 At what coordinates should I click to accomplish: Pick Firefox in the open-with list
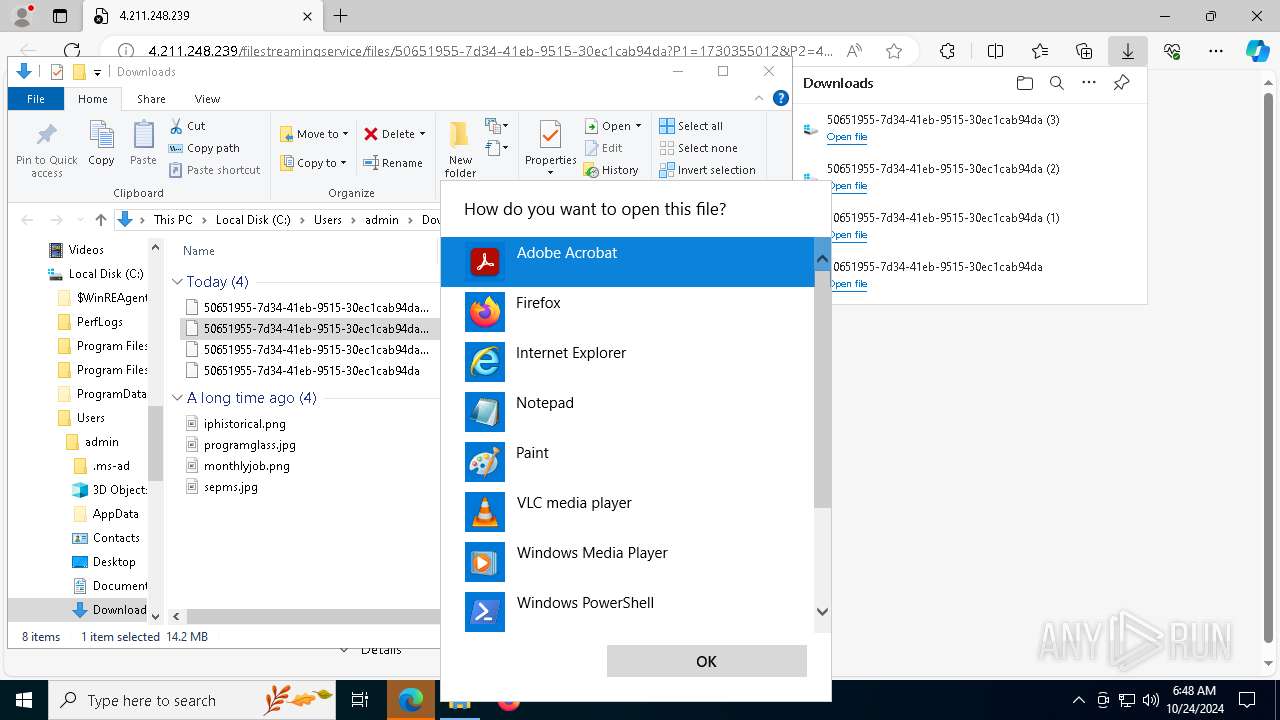[627, 312]
